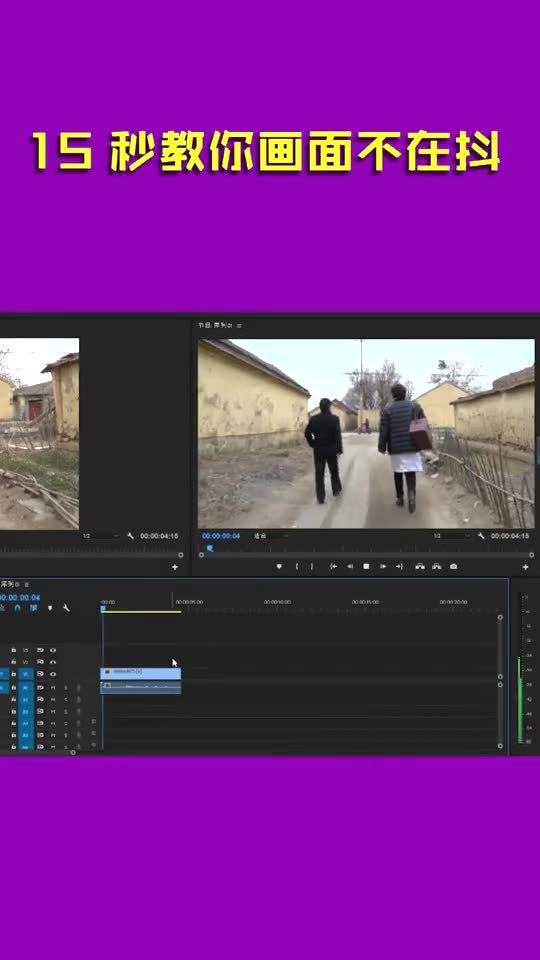Click the Program monitor video preview

(x=366, y=433)
